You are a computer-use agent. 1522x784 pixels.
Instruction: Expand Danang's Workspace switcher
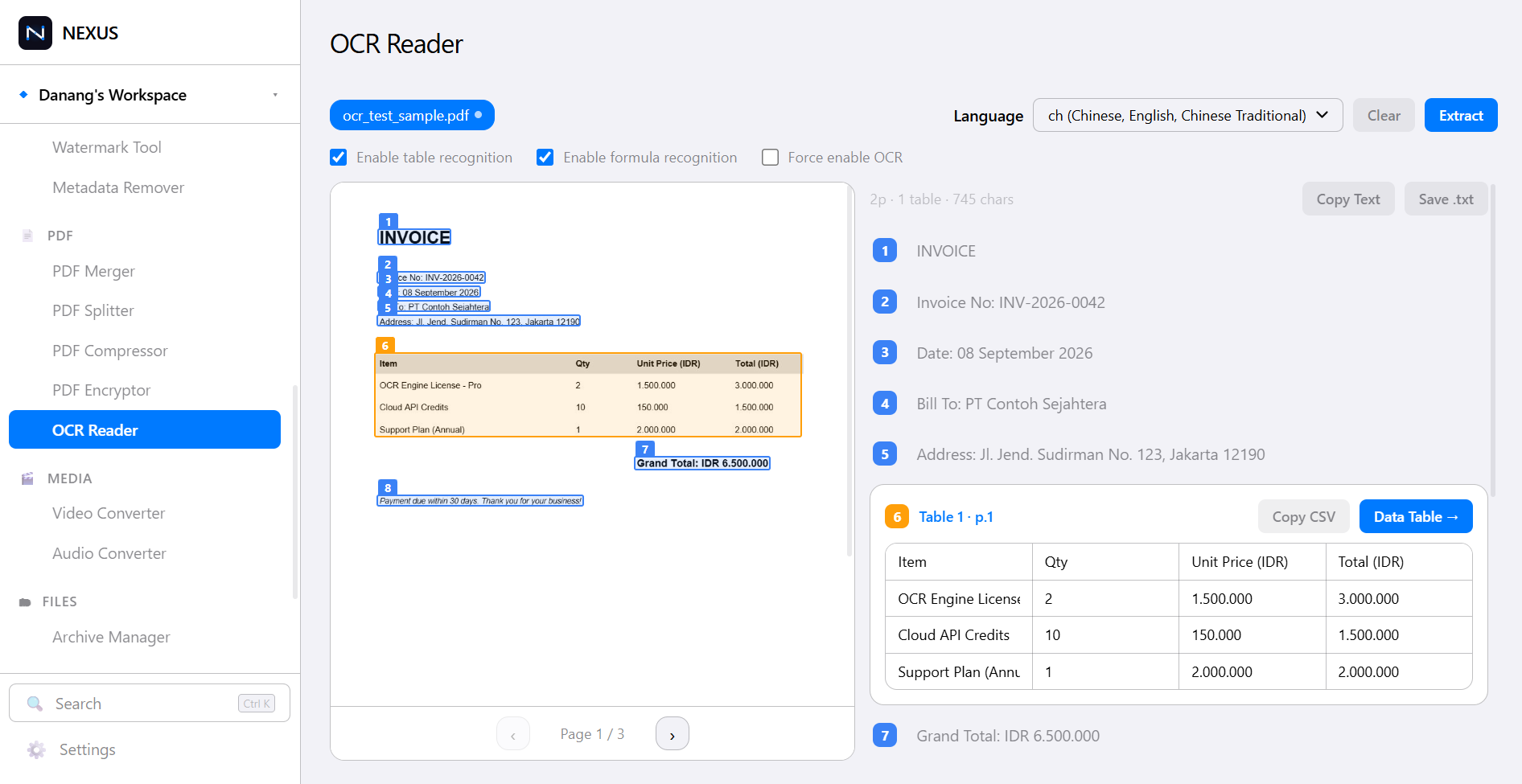[x=150, y=95]
